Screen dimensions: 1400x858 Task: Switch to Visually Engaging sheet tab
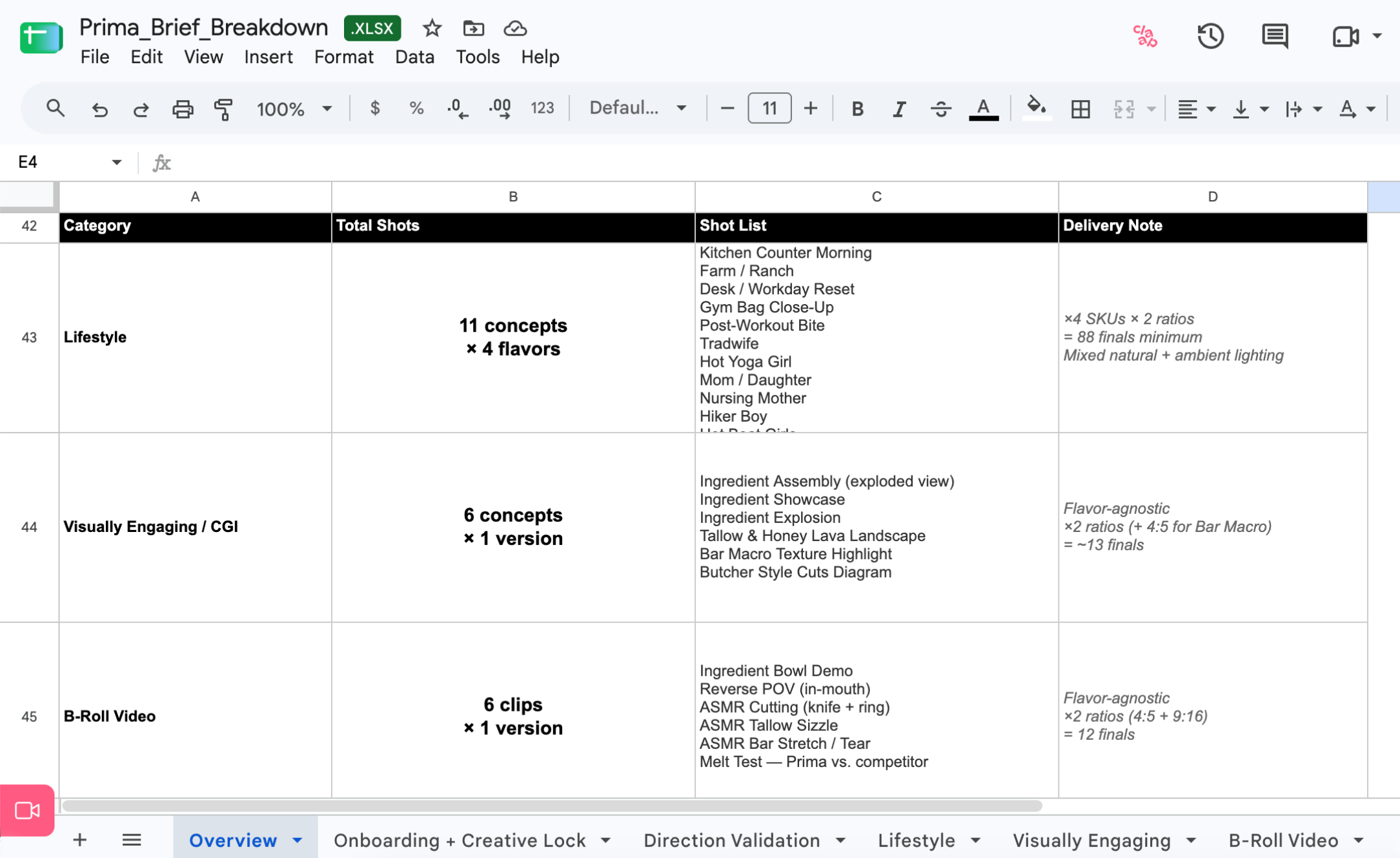tap(1091, 840)
